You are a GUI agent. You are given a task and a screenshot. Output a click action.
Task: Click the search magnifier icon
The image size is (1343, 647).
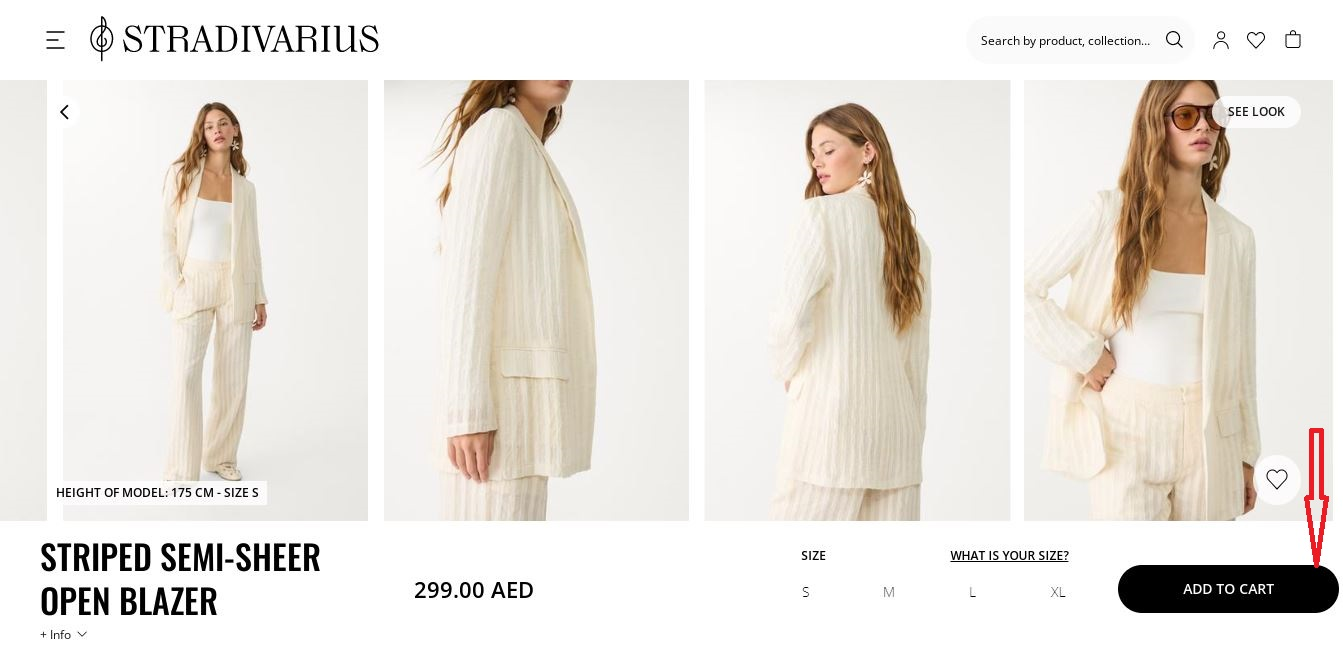point(1174,40)
